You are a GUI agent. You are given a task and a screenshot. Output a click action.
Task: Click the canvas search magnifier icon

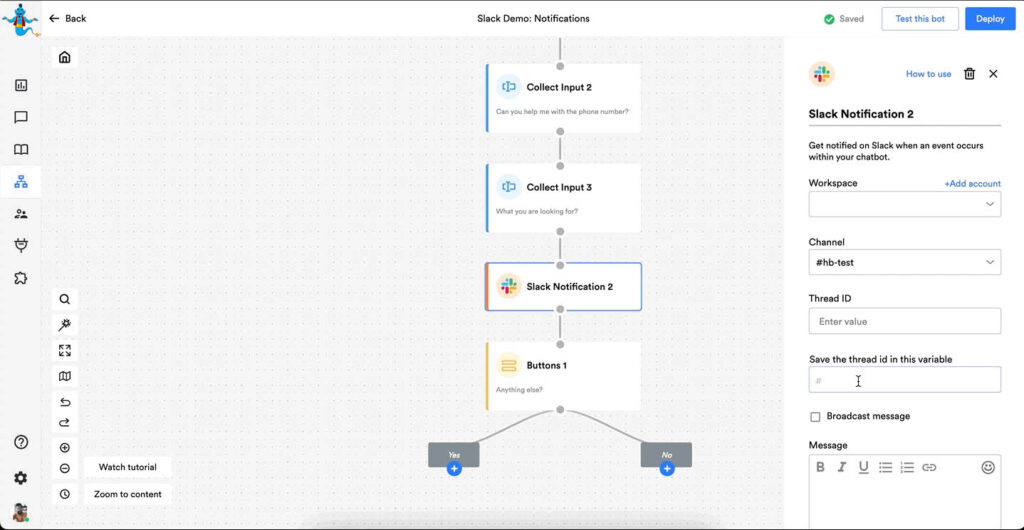[65, 299]
